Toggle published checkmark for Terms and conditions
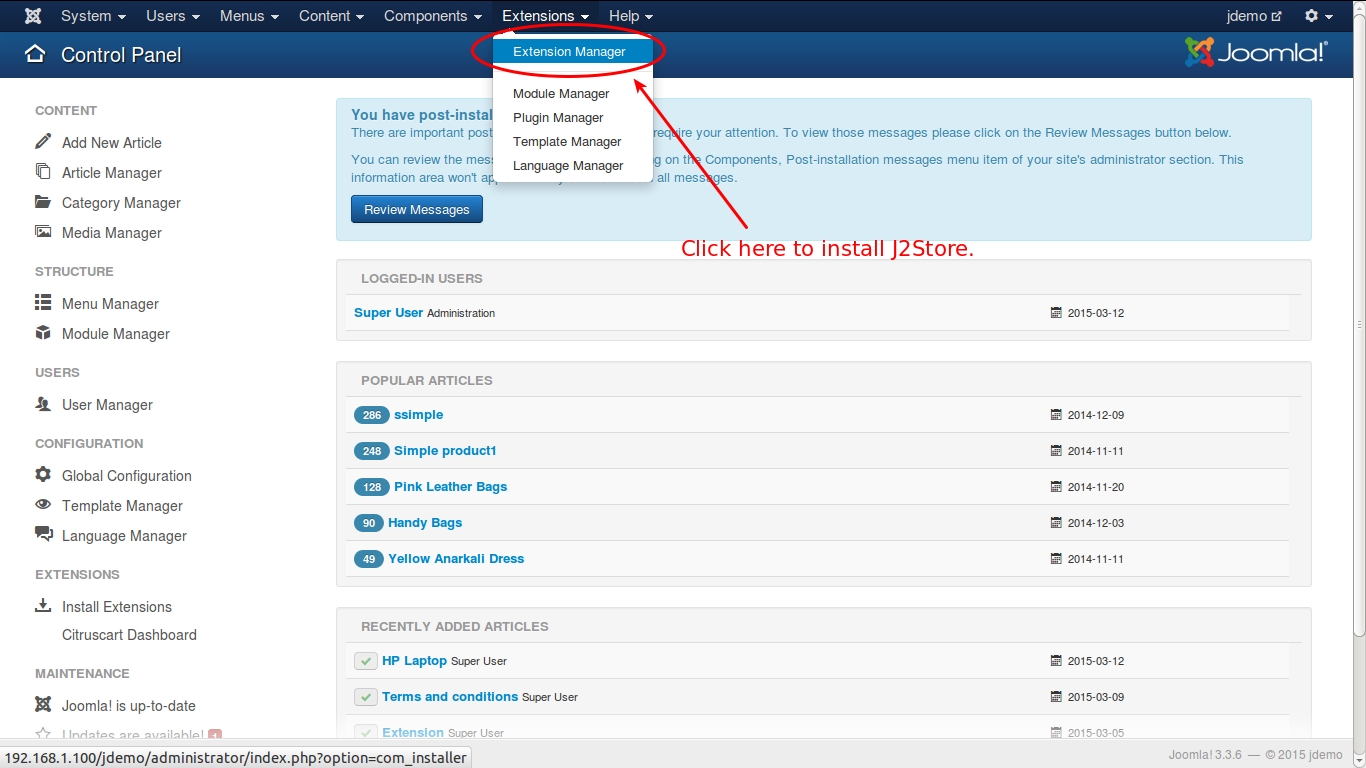1366x768 pixels. [x=365, y=697]
